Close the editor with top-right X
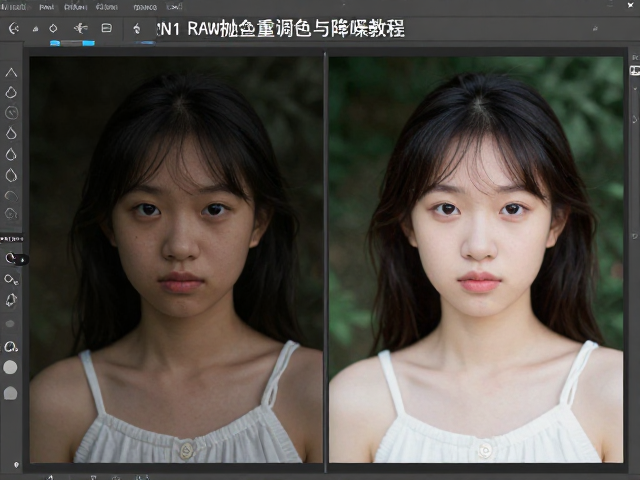 [x=631, y=5]
